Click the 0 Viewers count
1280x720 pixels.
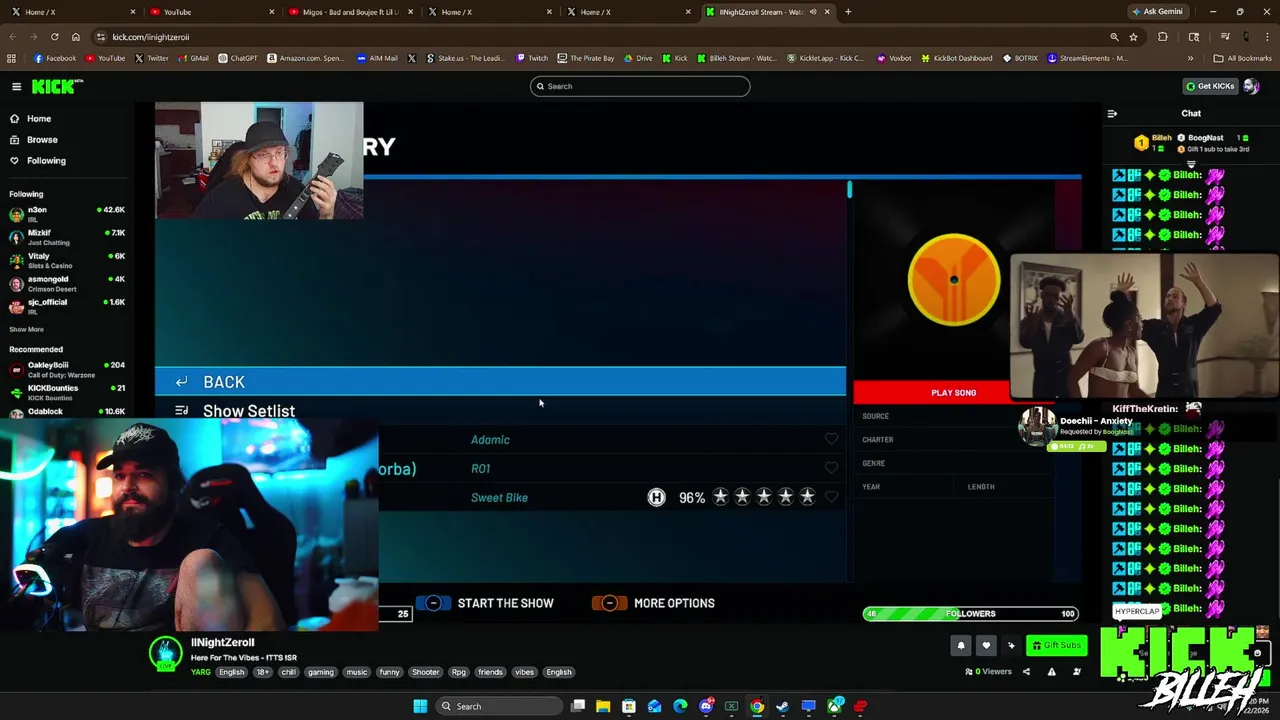pyautogui.click(x=988, y=672)
